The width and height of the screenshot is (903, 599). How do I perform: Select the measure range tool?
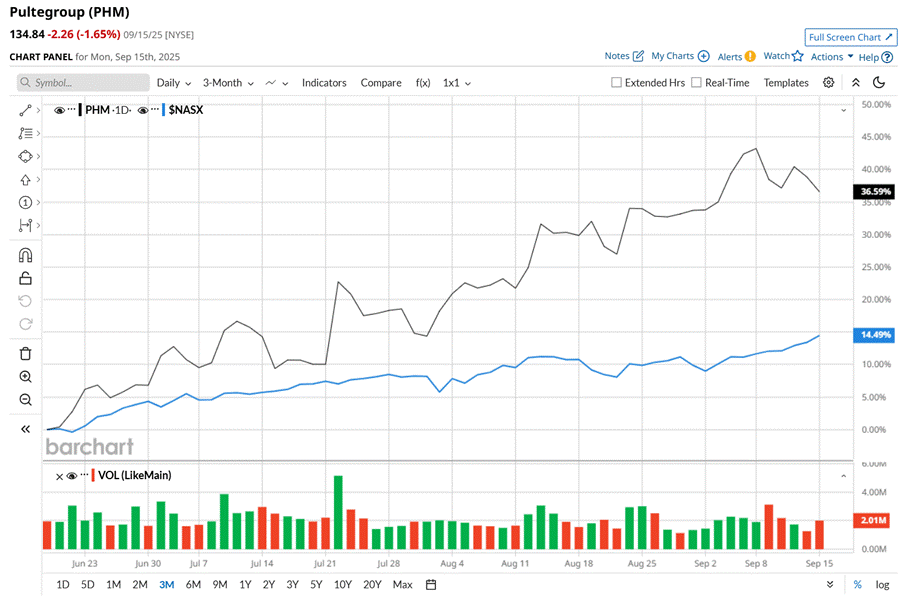(x=25, y=225)
